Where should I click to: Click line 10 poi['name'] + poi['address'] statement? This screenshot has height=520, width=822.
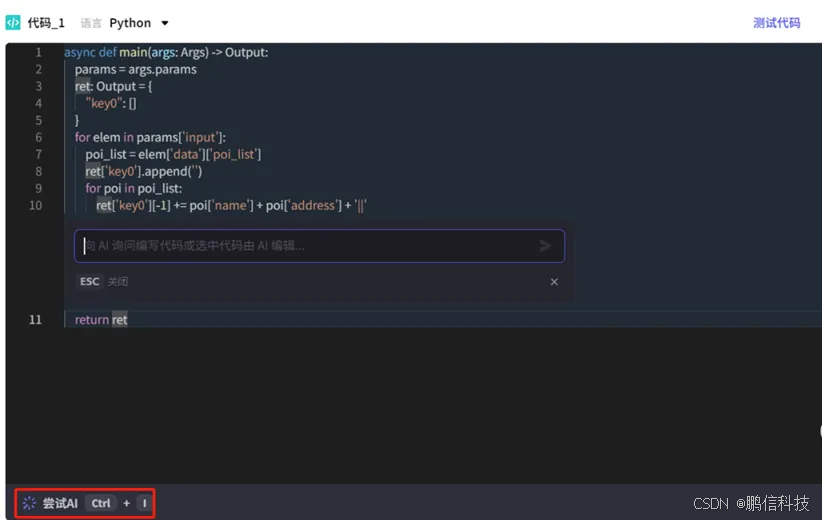point(231,205)
